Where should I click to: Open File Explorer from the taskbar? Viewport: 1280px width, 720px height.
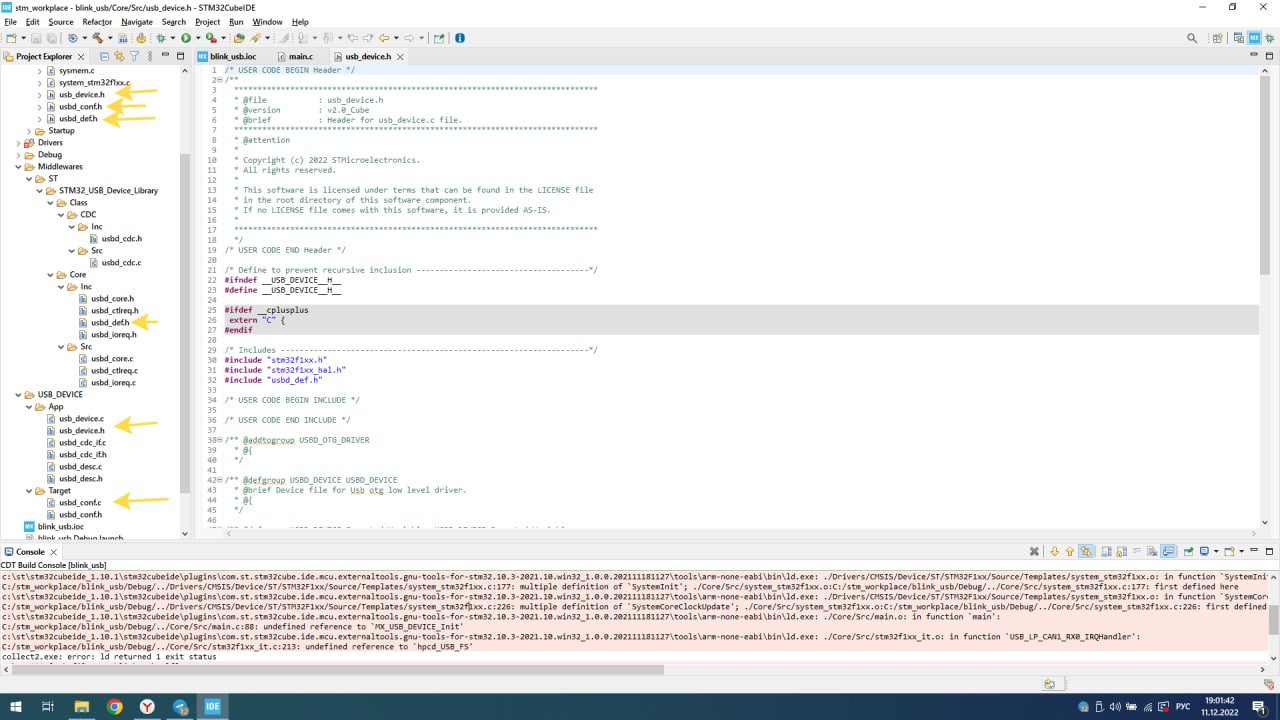[x=81, y=706]
